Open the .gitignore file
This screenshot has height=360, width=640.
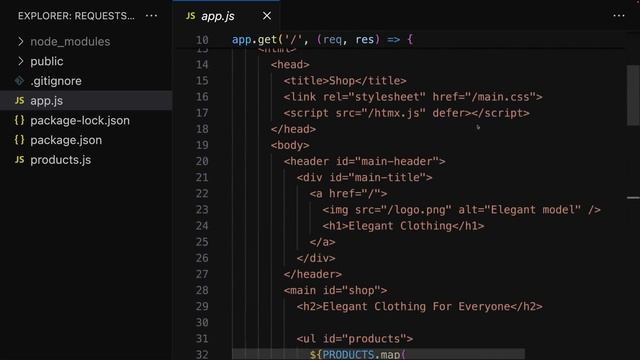[56, 81]
